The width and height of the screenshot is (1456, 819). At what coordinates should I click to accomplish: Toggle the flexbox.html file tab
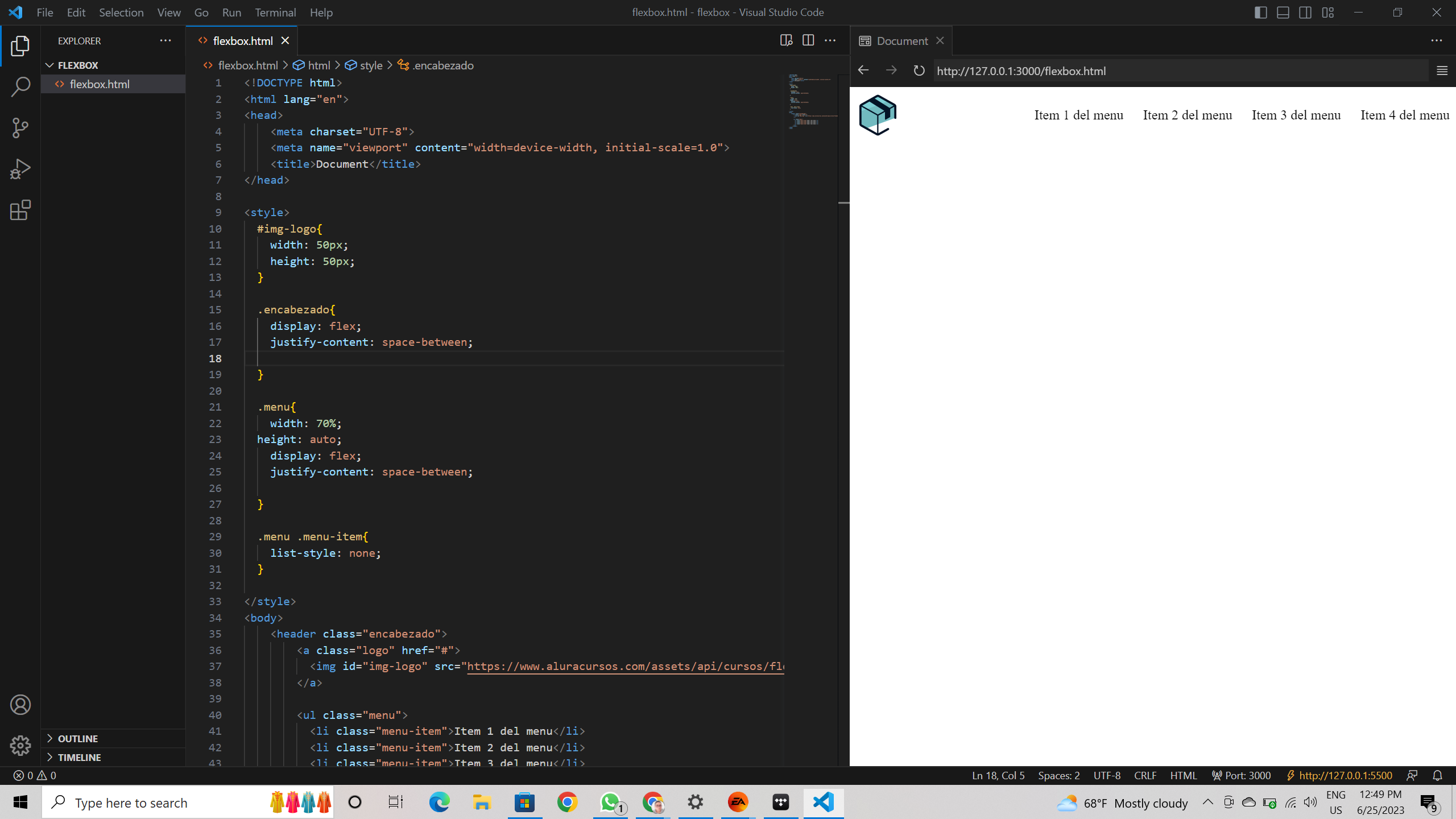tap(243, 41)
